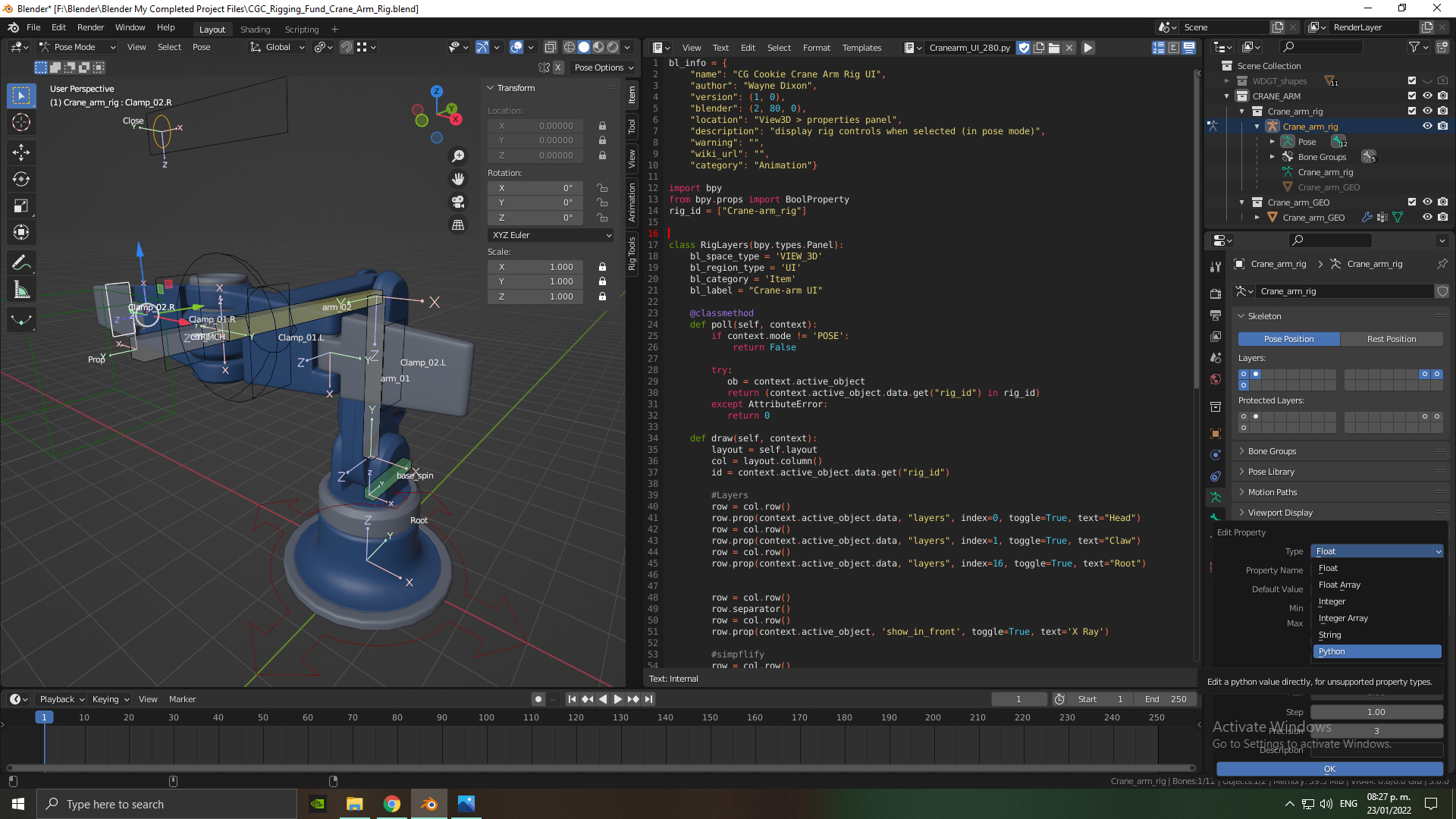The height and width of the screenshot is (819, 1456).
Task: Select the Annotate pencil tool
Action: coord(21,263)
